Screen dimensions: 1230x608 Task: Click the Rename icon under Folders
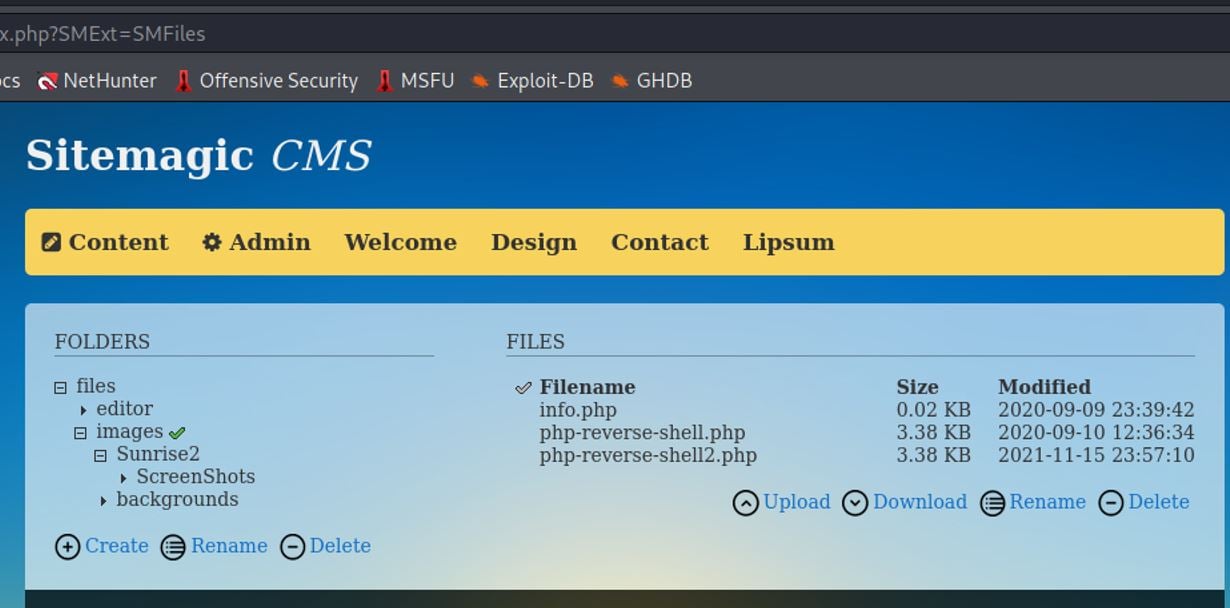point(173,547)
